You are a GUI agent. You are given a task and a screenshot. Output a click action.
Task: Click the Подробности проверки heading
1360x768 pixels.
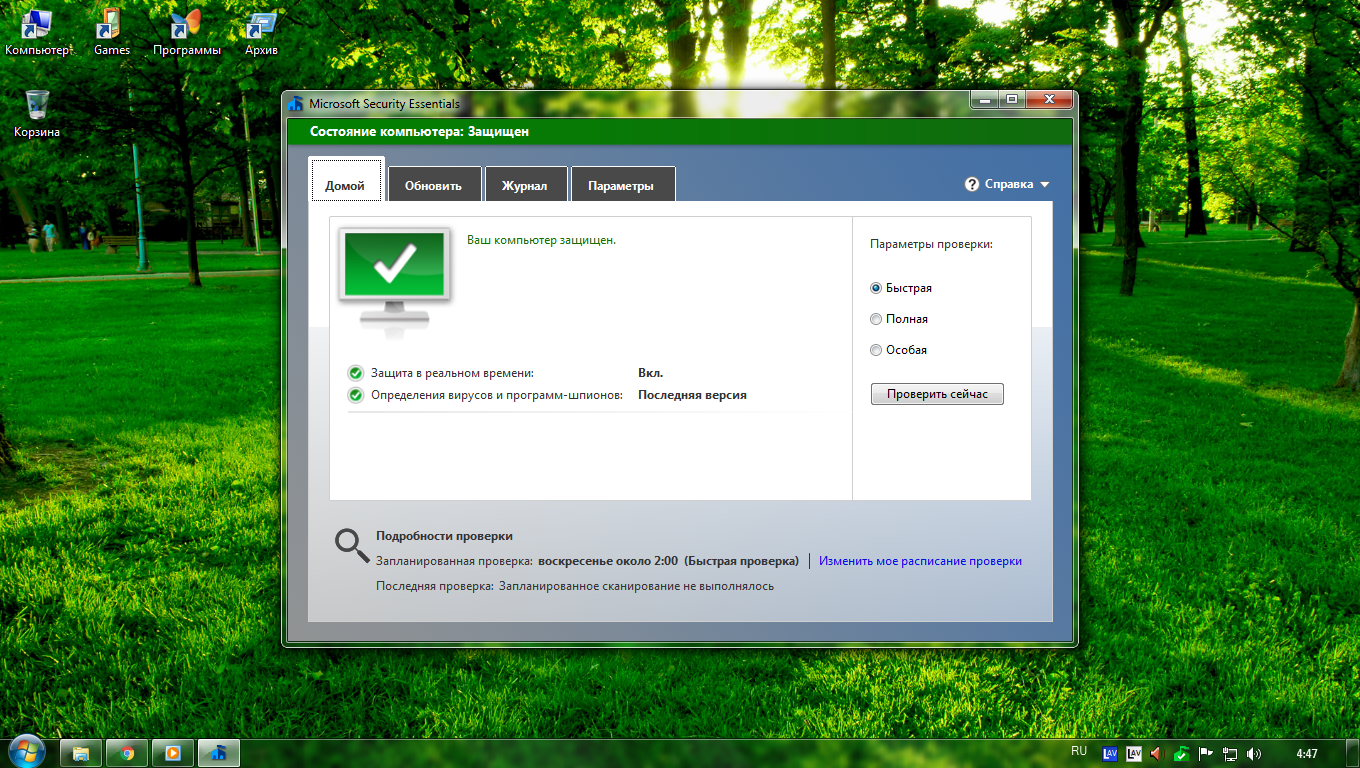click(444, 536)
